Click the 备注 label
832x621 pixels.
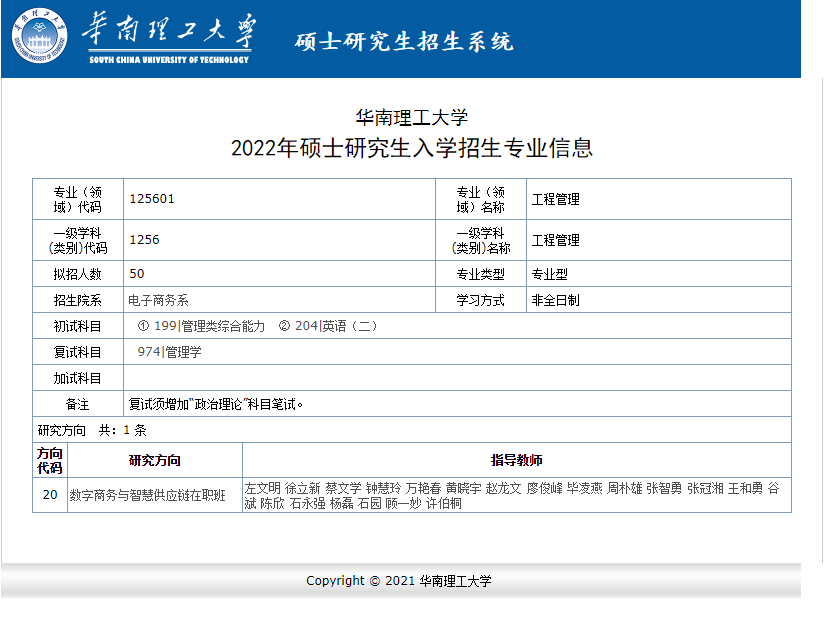coord(77,404)
